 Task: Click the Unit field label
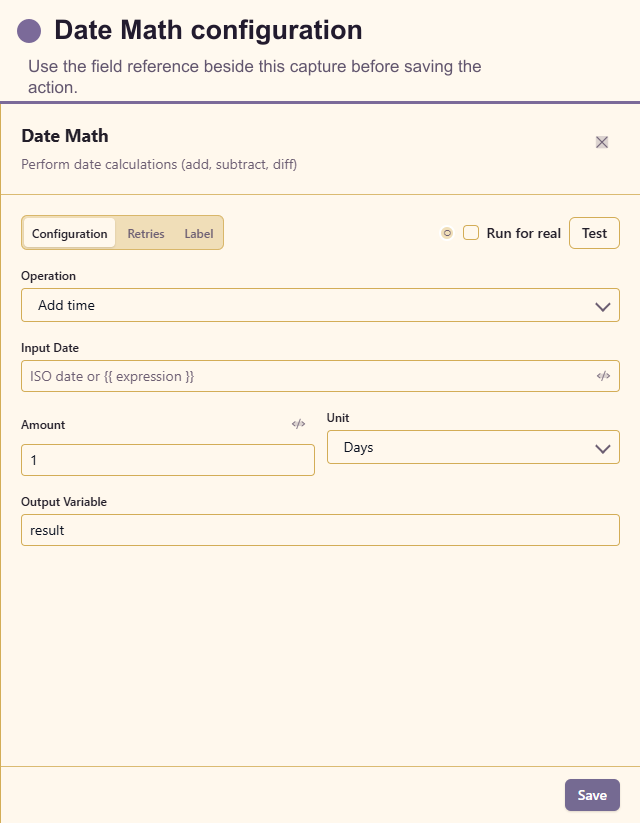point(338,418)
